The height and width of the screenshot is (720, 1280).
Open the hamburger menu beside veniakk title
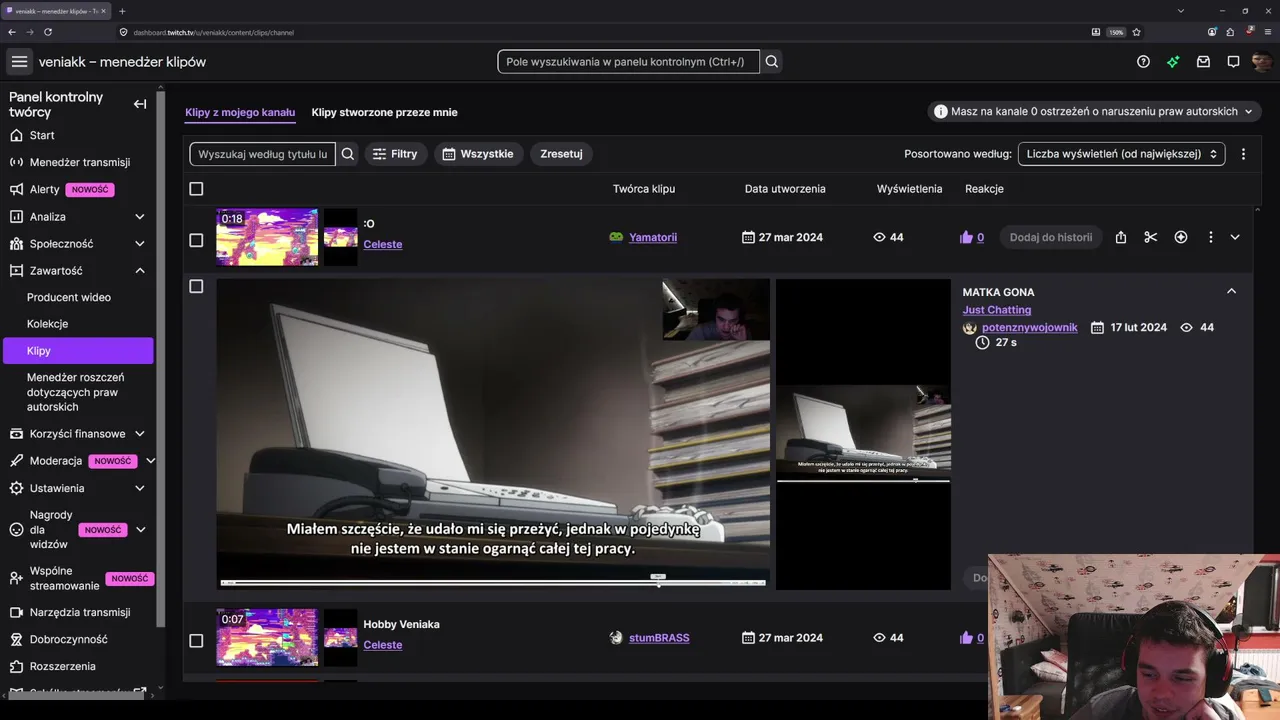point(19,62)
